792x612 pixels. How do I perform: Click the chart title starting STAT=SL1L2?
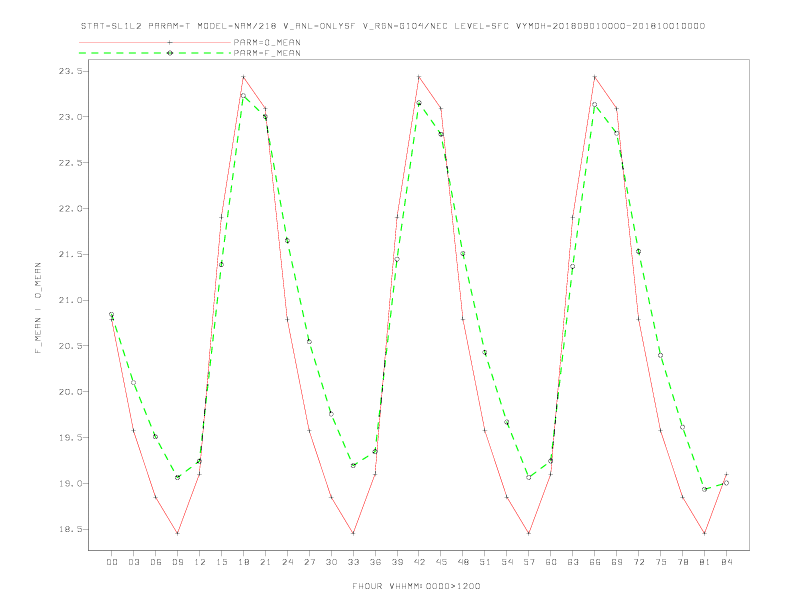393,26
